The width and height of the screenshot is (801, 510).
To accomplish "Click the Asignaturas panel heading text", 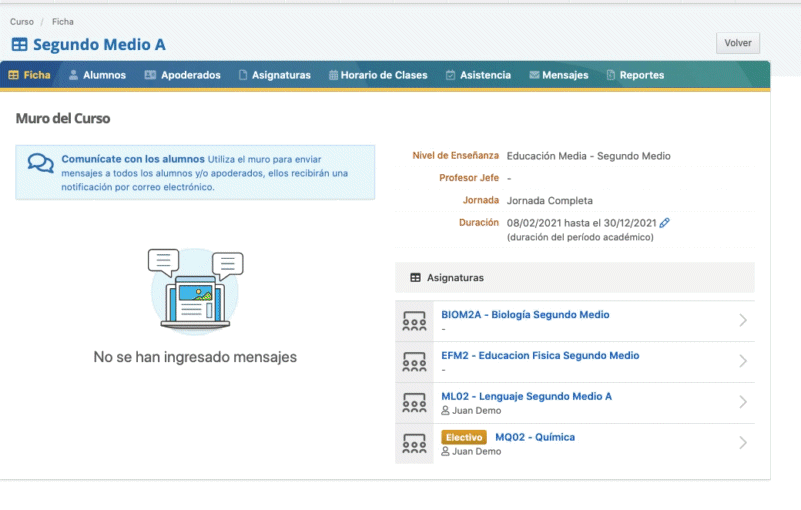I will pos(455,277).
